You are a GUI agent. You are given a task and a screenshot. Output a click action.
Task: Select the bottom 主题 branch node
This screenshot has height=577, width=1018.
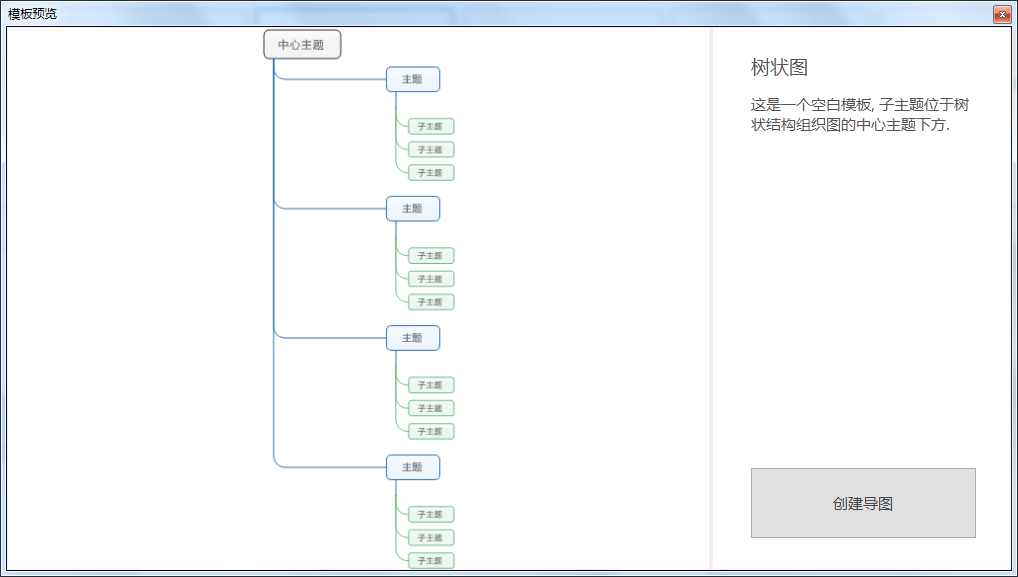pos(412,467)
